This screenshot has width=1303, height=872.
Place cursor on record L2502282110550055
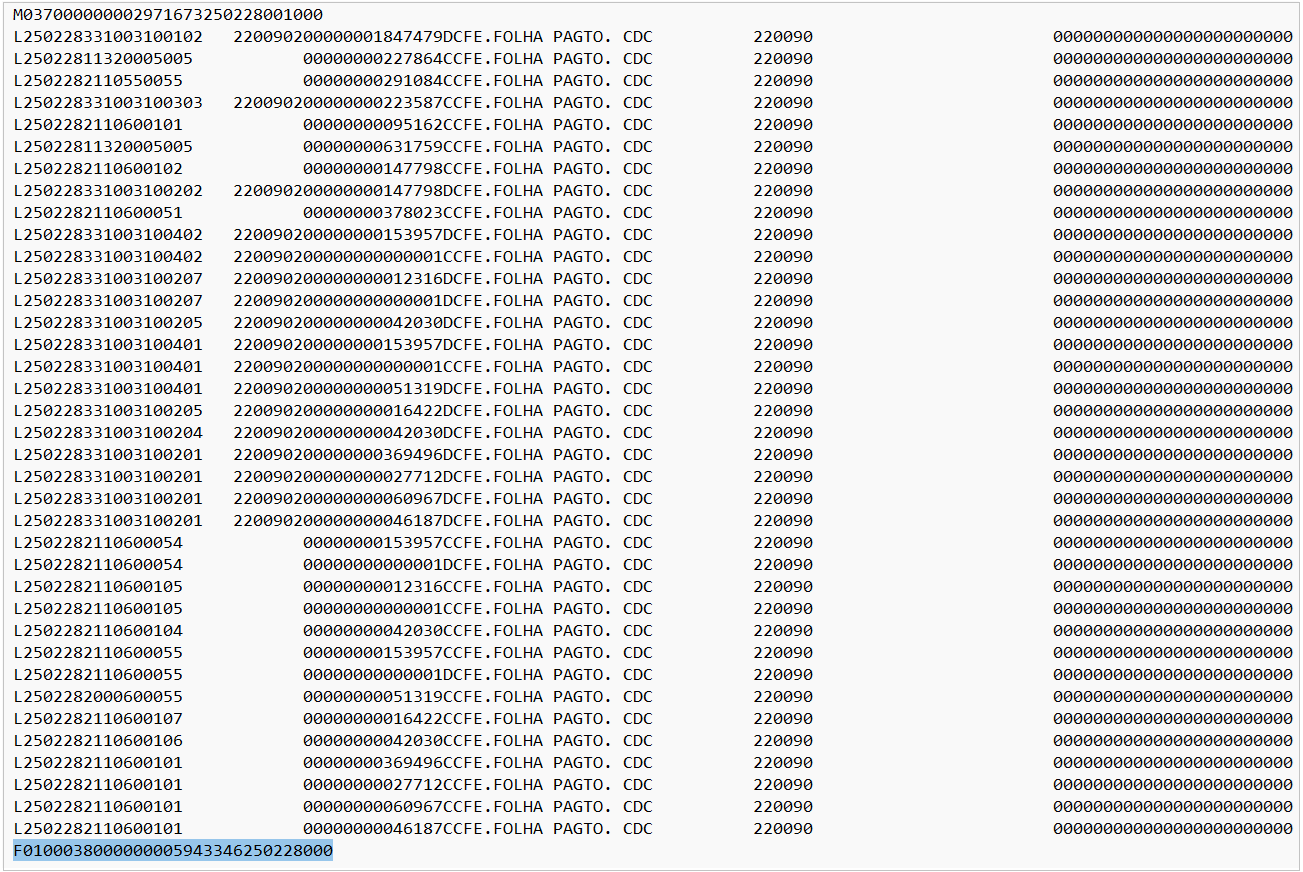pyautogui.click(x=98, y=81)
